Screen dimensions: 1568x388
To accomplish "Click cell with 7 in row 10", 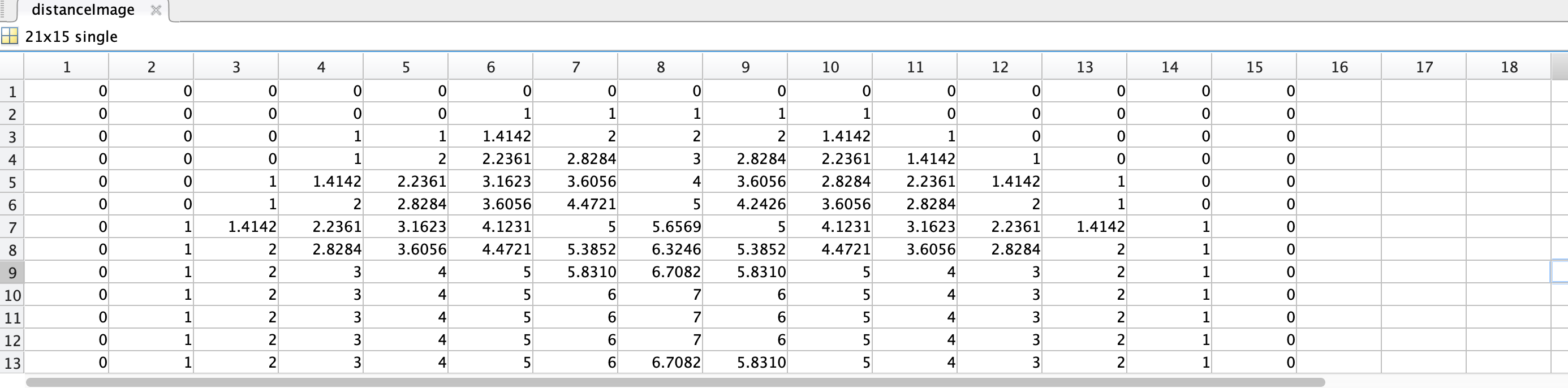I will [x=661, y=295].
